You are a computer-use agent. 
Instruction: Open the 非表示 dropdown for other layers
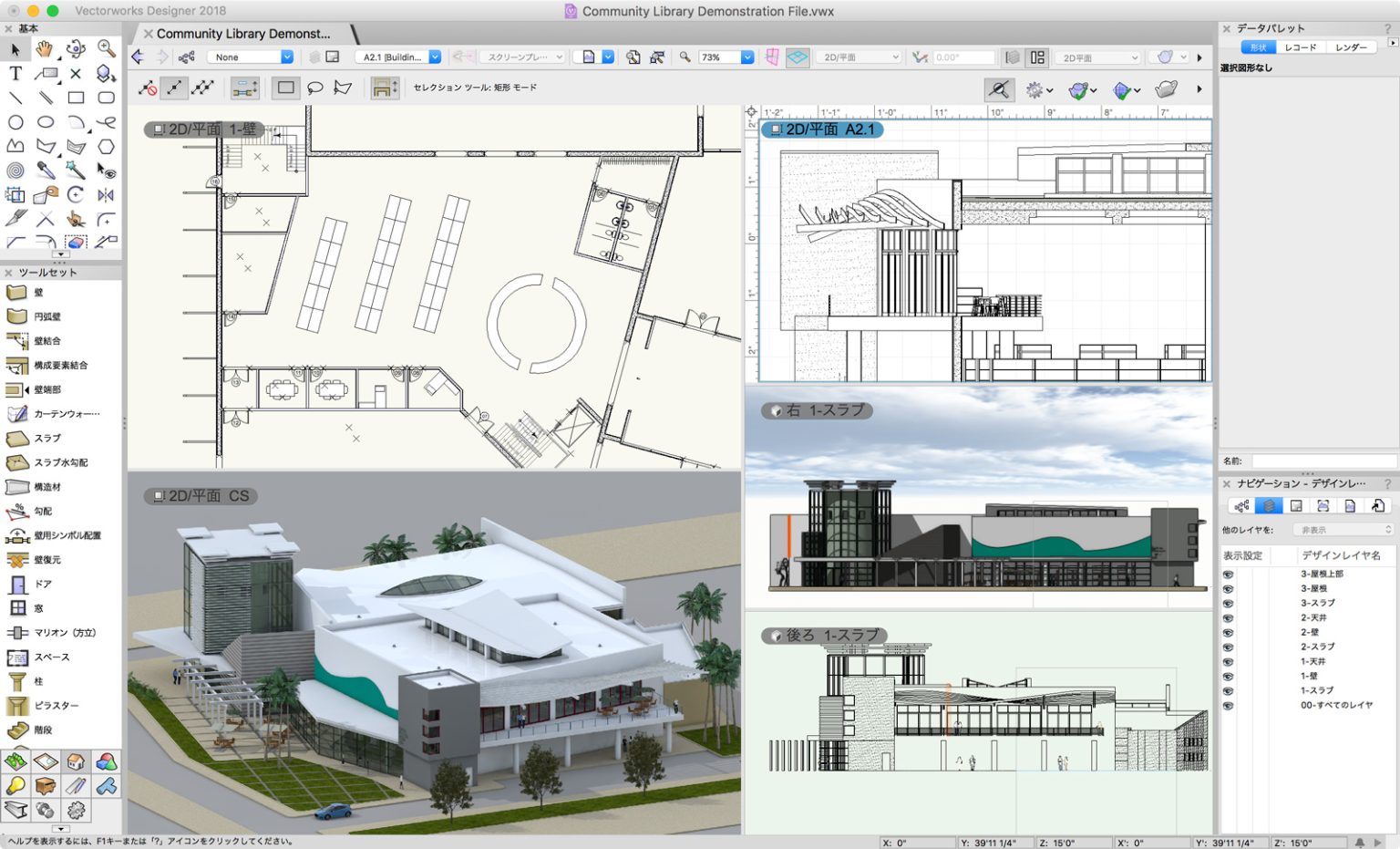[x=1342, y=529]
